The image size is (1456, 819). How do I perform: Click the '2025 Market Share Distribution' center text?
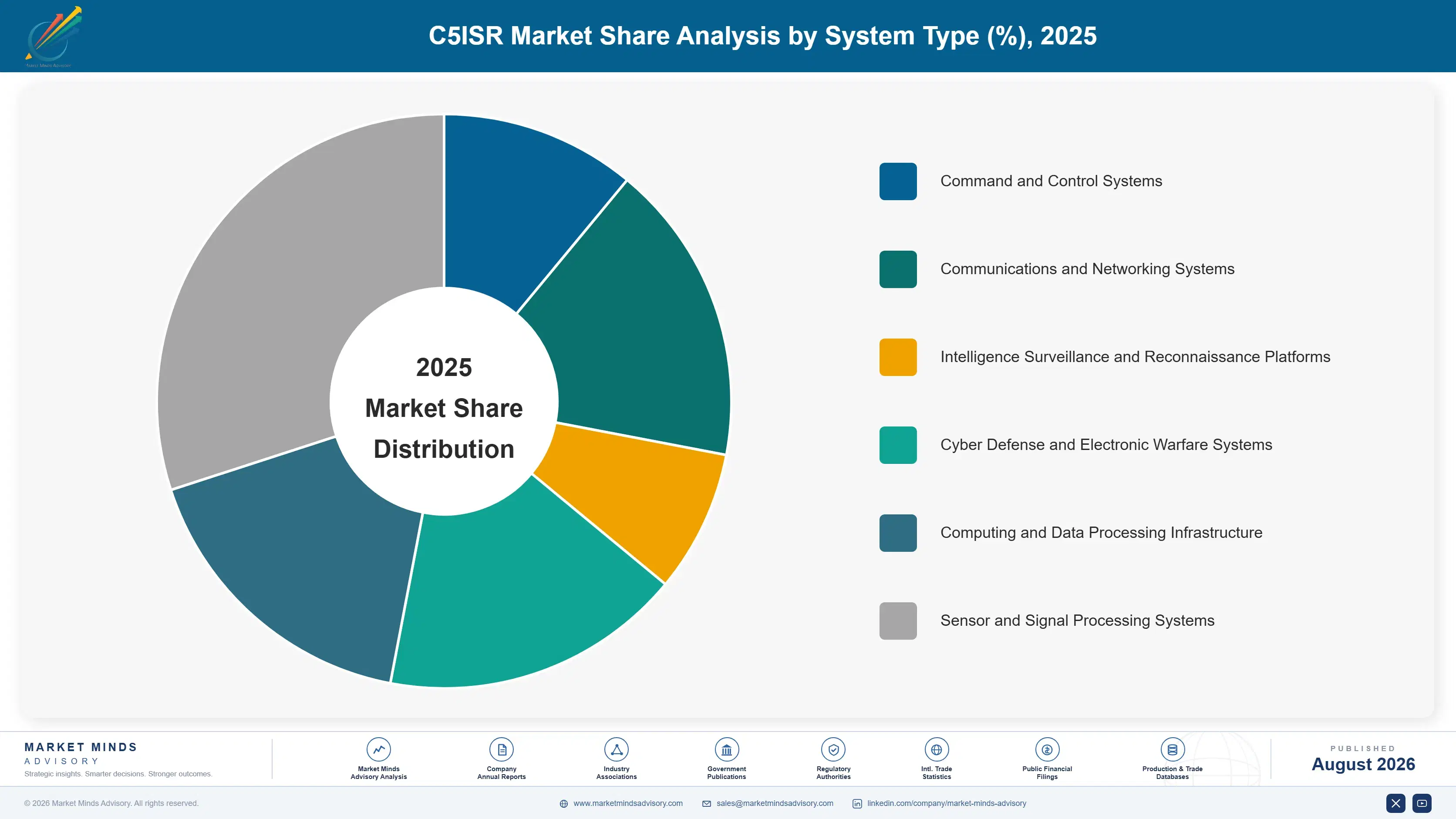tap(444, 408)
